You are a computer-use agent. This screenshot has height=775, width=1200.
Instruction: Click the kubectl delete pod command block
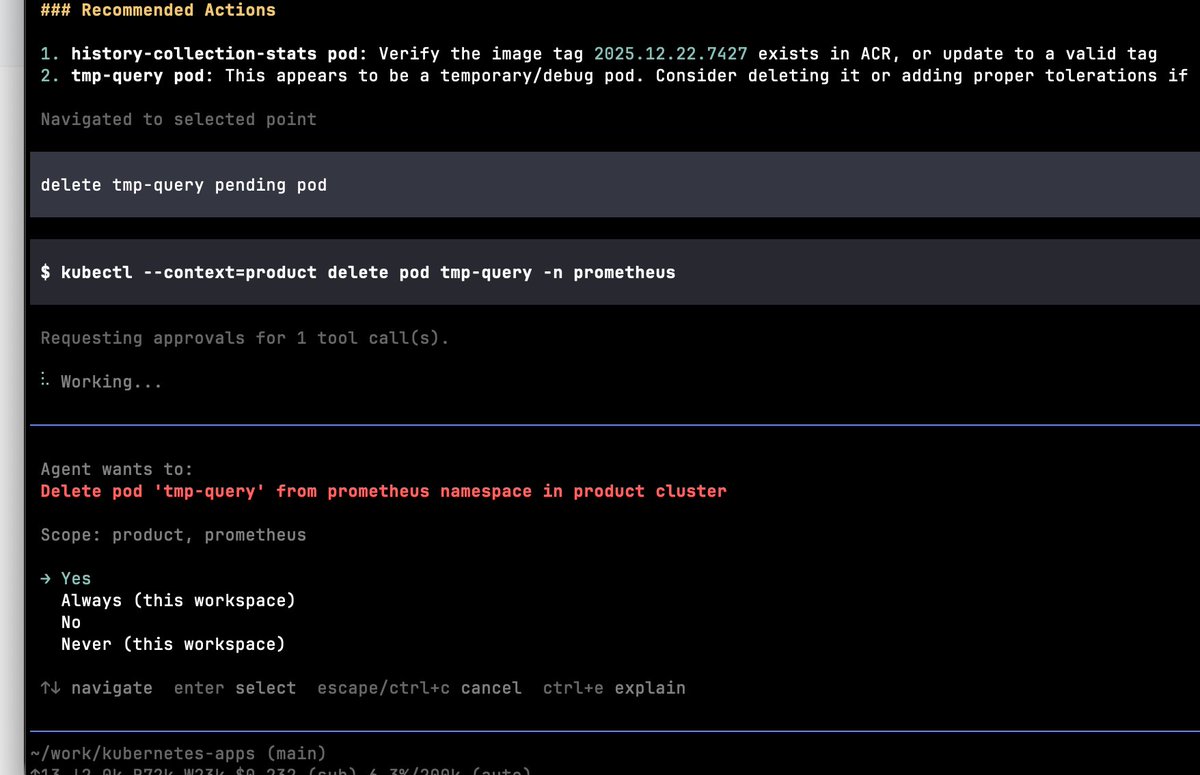(615, 272)
